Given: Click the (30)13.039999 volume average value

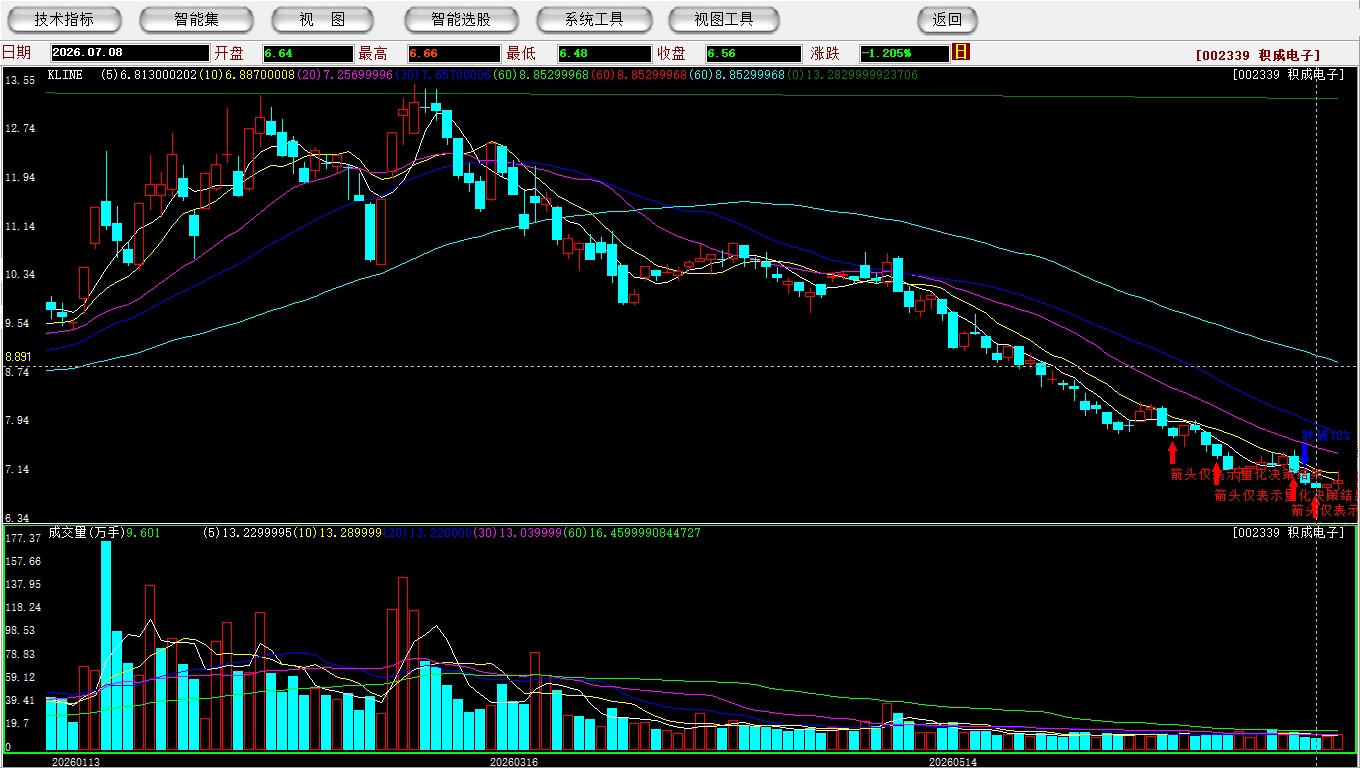Looking at the screenshot, I should [518, 533].
